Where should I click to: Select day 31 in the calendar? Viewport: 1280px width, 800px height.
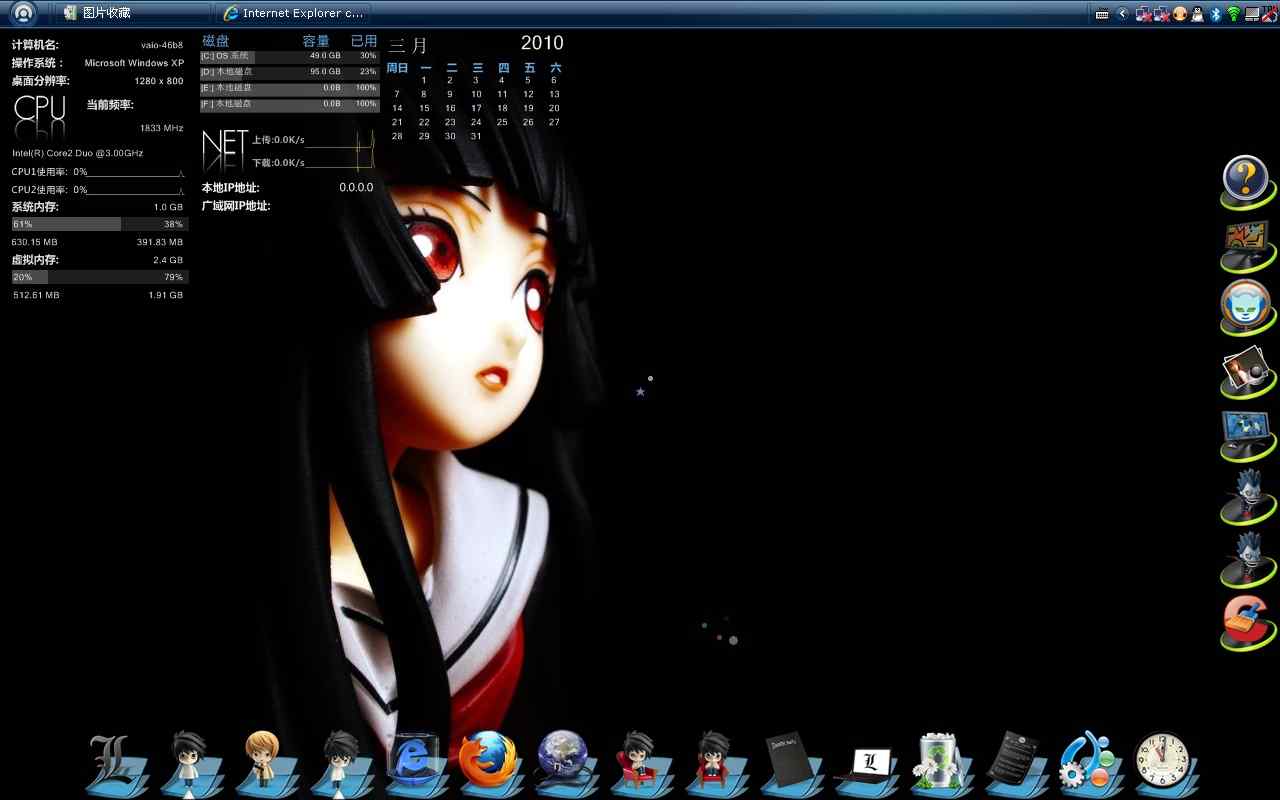(x=476, y=136)
